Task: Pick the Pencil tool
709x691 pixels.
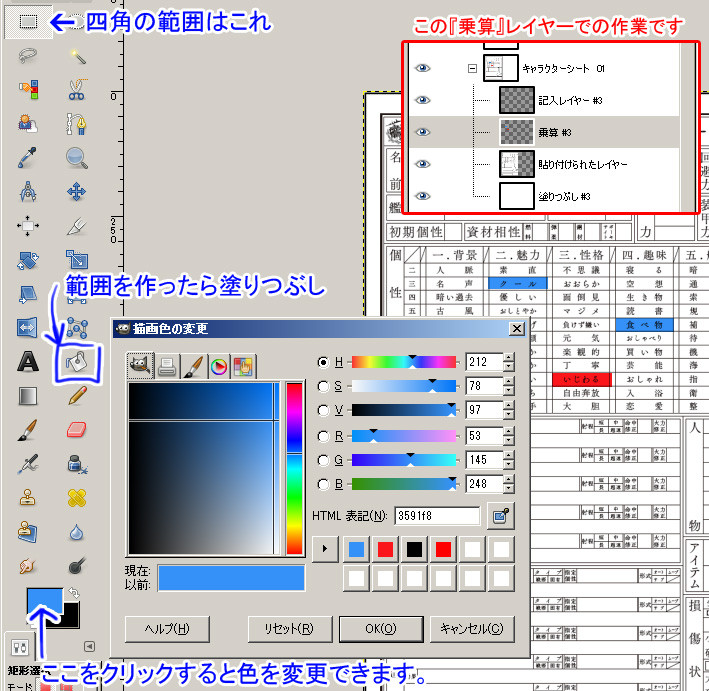Action: tap(77, 396)
